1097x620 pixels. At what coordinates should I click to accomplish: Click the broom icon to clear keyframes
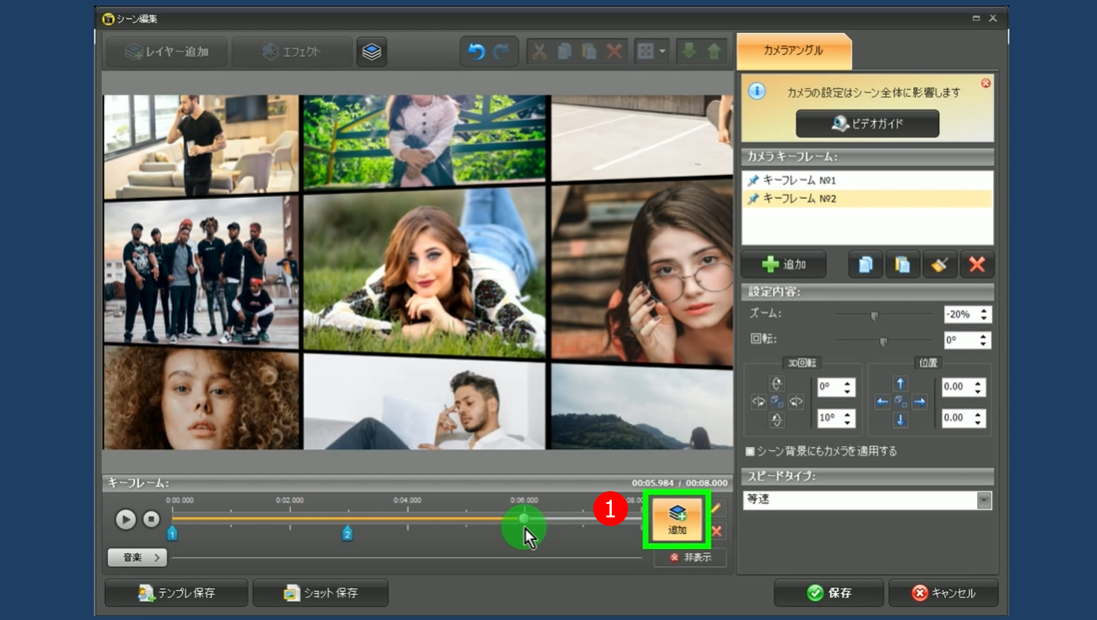coord(939,265)
